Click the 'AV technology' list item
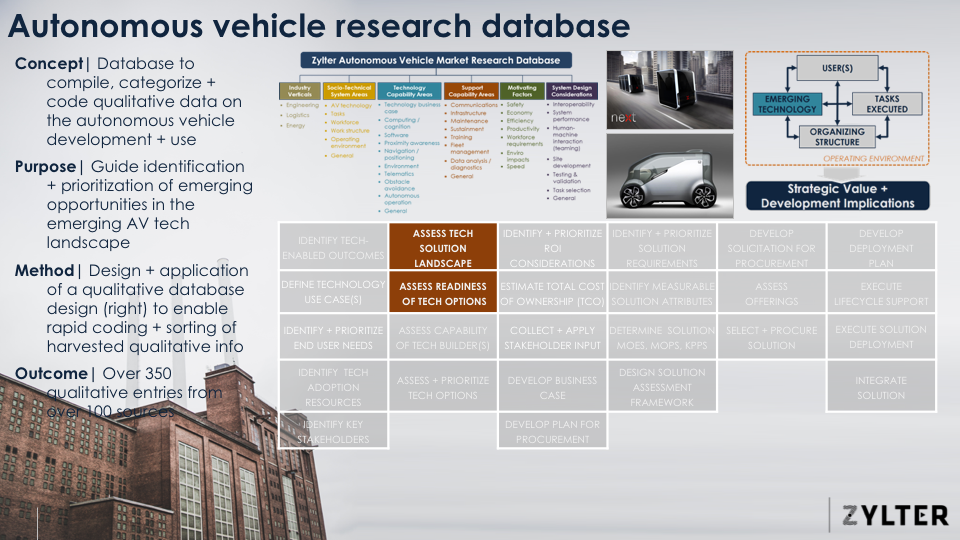Screen dimensions: 960x540 pos(351,105)
